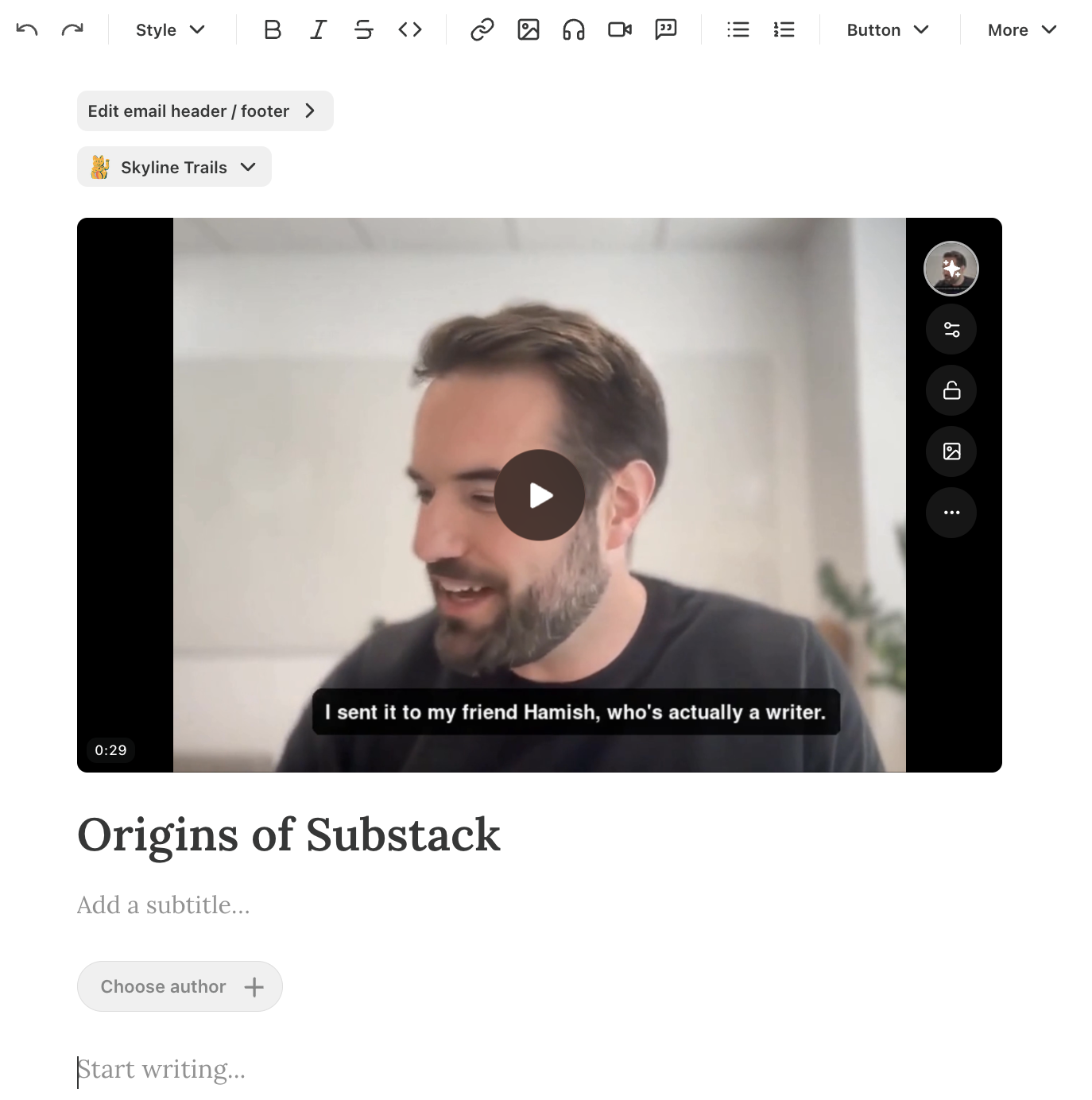Open the Skyline Trails publication selector
Viewport: 1092px width, 1100px height.
(174, 167)
